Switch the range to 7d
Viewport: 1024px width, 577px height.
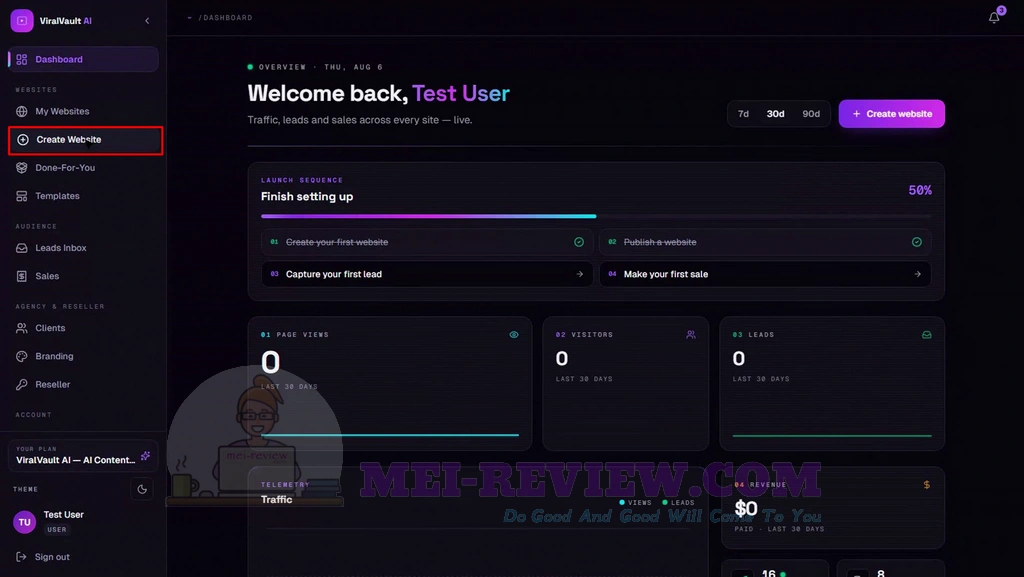tap(743, 114)
